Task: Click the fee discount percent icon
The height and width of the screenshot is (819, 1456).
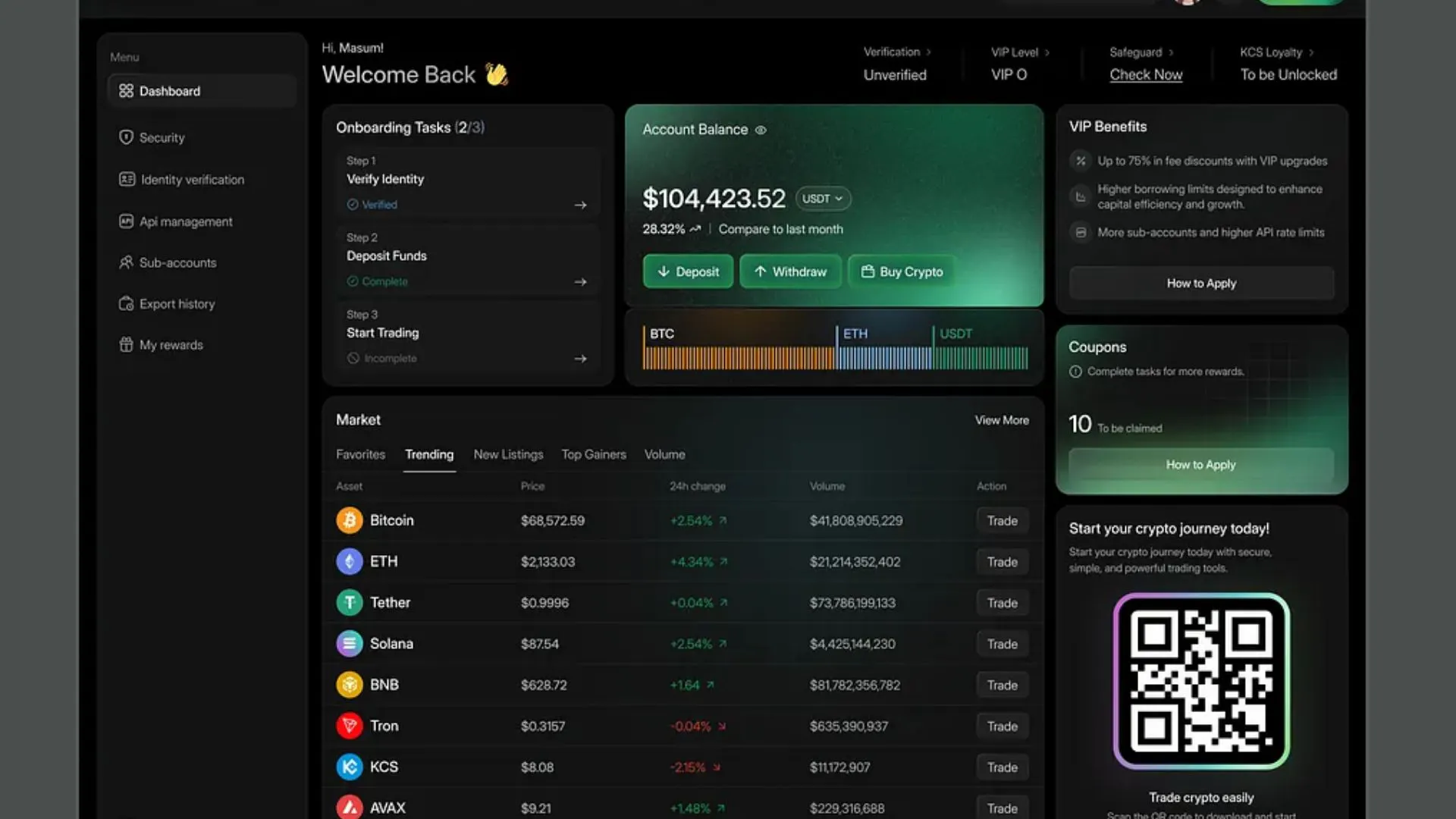Action: 1081,161
